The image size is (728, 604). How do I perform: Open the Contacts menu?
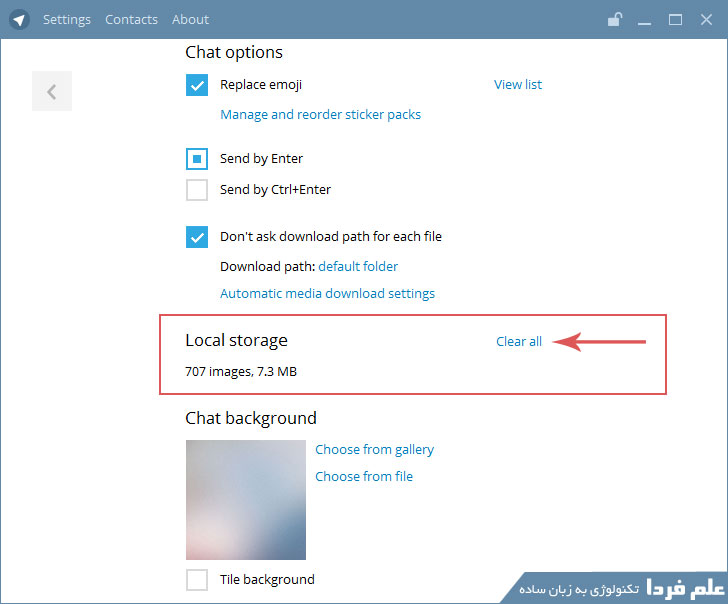(x=131, y=19)
